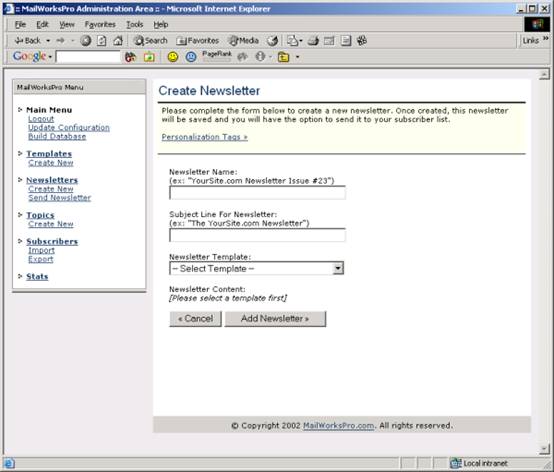Click the IE page icon in title bar
Viewport: 554px width, 472px height.
click(8, 9)
